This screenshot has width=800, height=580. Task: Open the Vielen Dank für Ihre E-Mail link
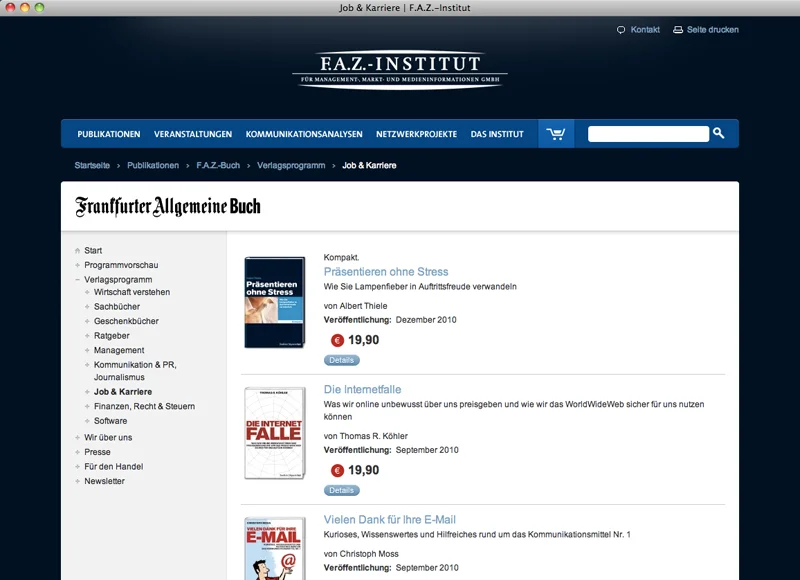(x=389, y=520)
